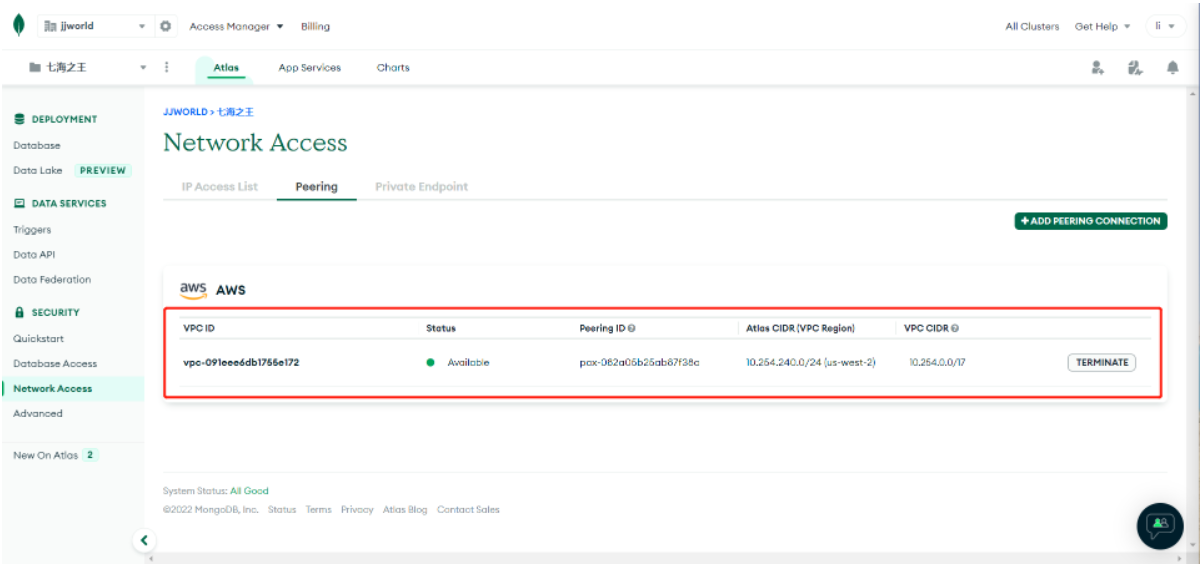Open the project activity feed icon
Image resolution: width=1204 pixels, height=565 pixels.
pyautogui.click(x=1134, y=68)
